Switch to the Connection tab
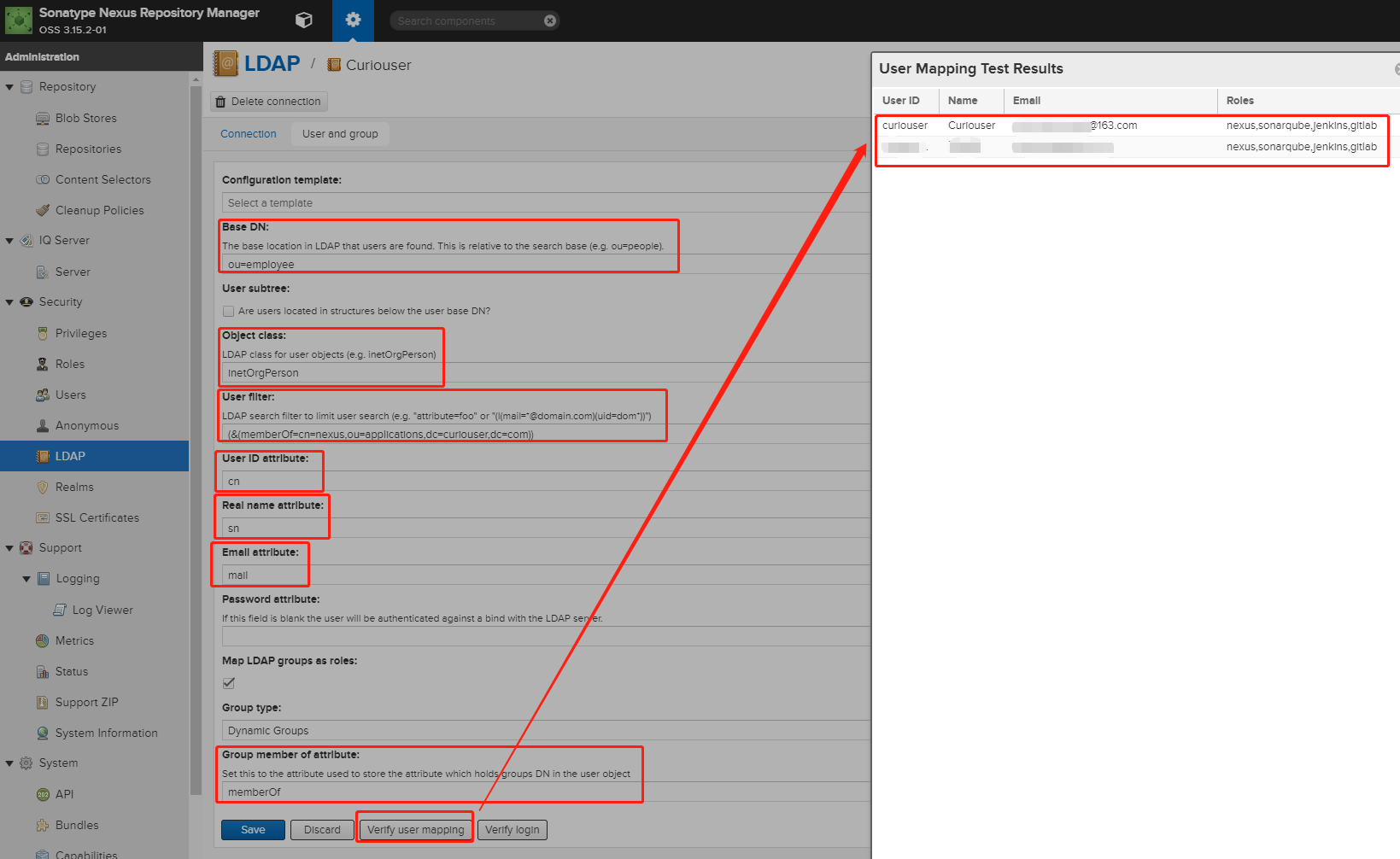The image size is (1400, 859). click(249, 134)
